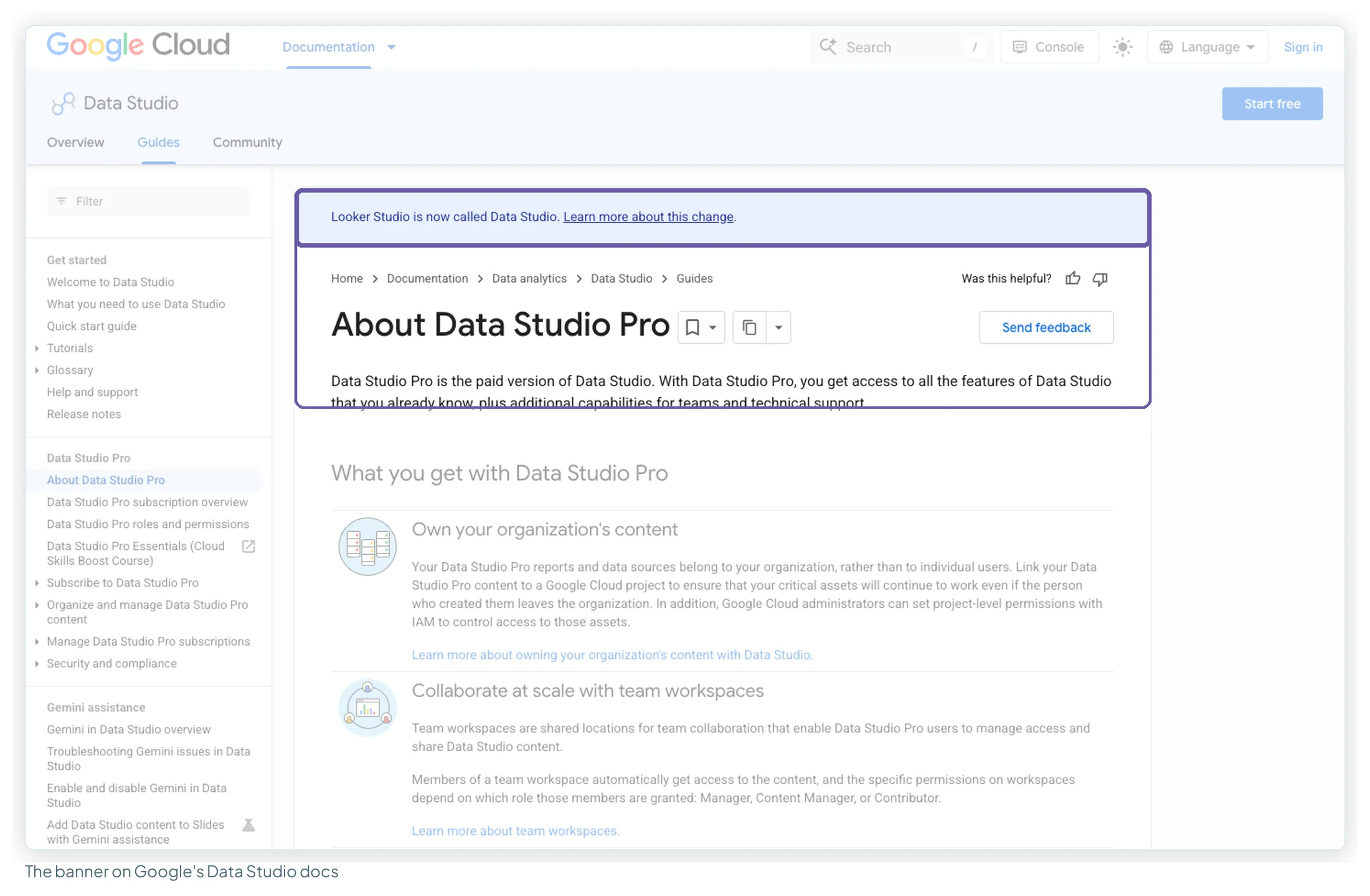Click the Data Studio product icon
Viewport: 1370px width, 896px height.
63,103
